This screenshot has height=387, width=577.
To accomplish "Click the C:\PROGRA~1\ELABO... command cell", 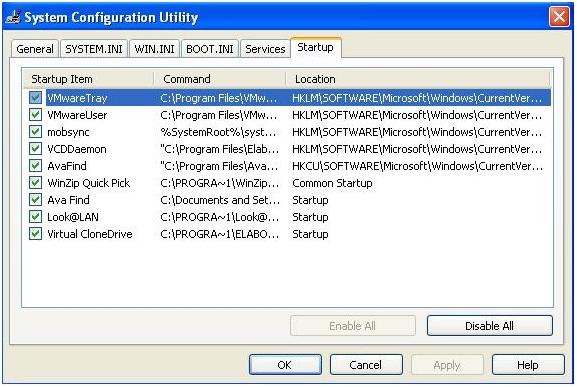I will coord(220,234).
